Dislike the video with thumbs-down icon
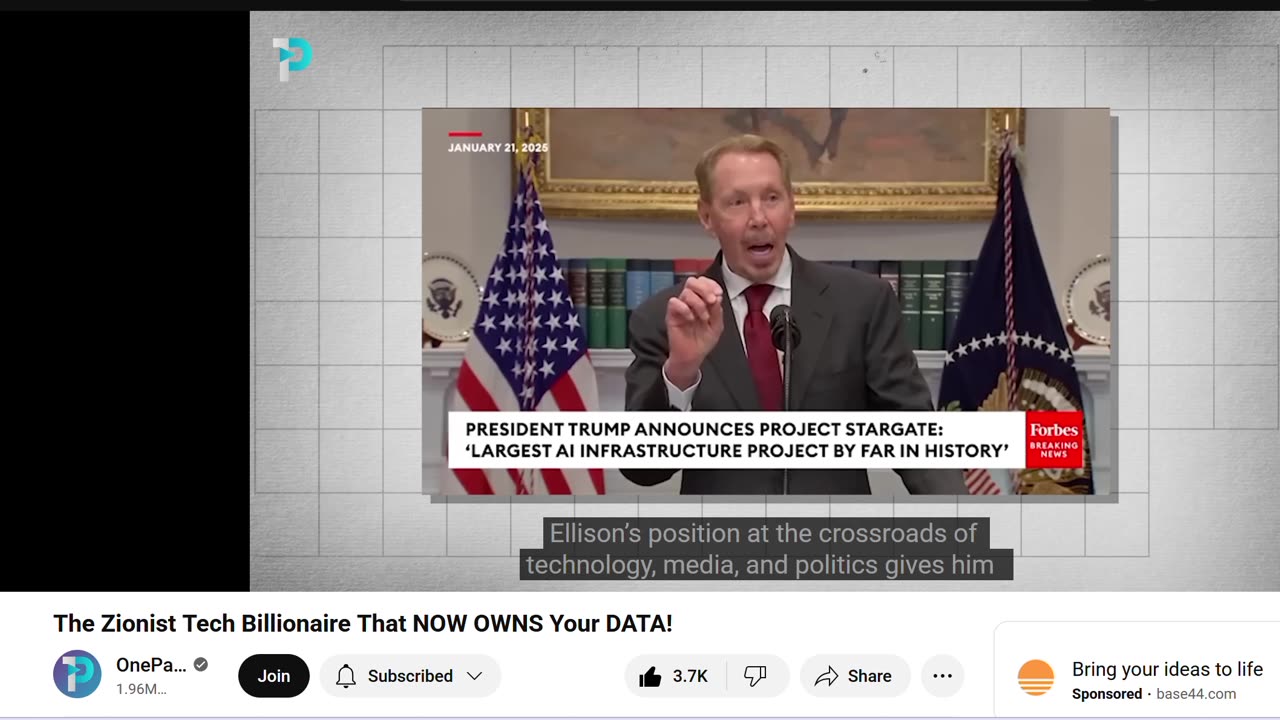1280x720 pixels. [756, 676]
